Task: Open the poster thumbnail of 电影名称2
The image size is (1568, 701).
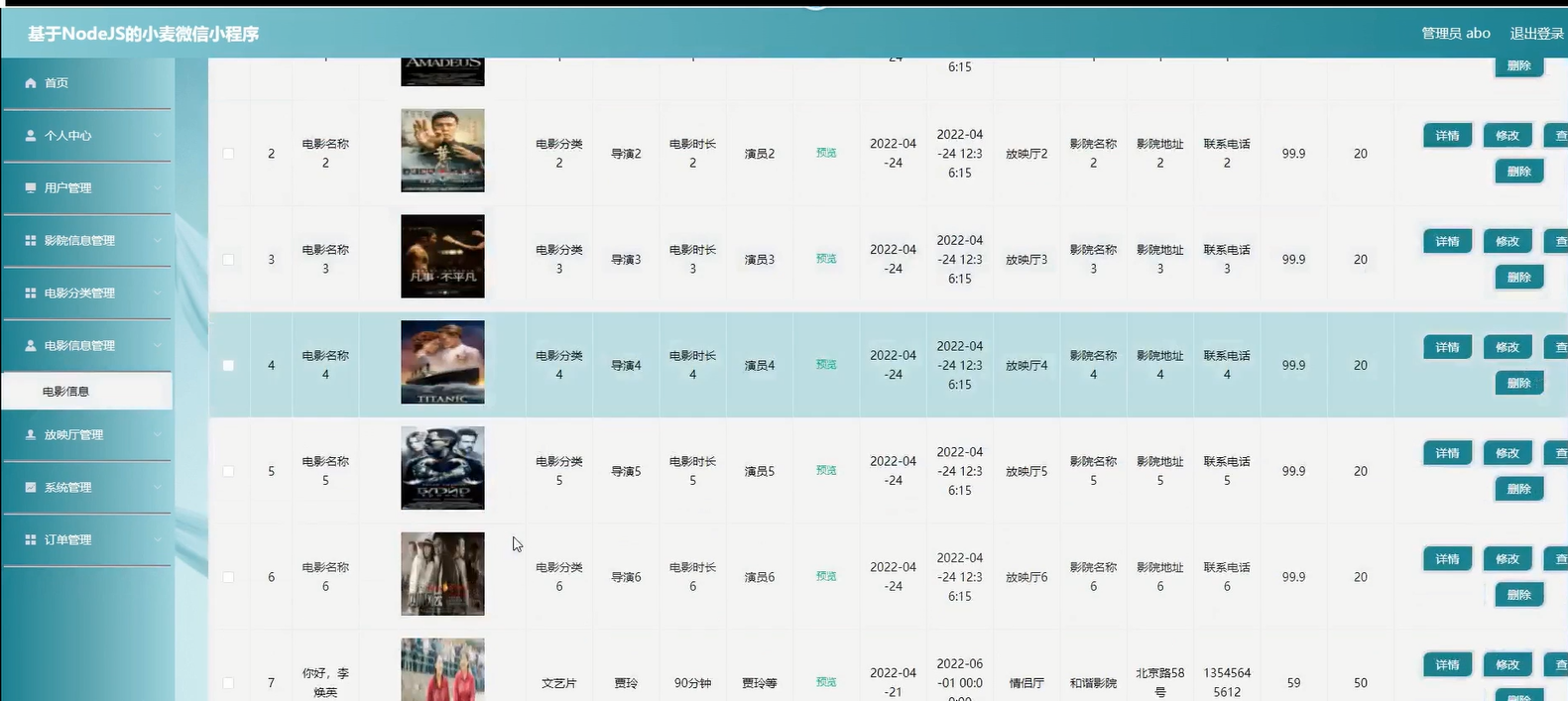Action: click(442, 151)
